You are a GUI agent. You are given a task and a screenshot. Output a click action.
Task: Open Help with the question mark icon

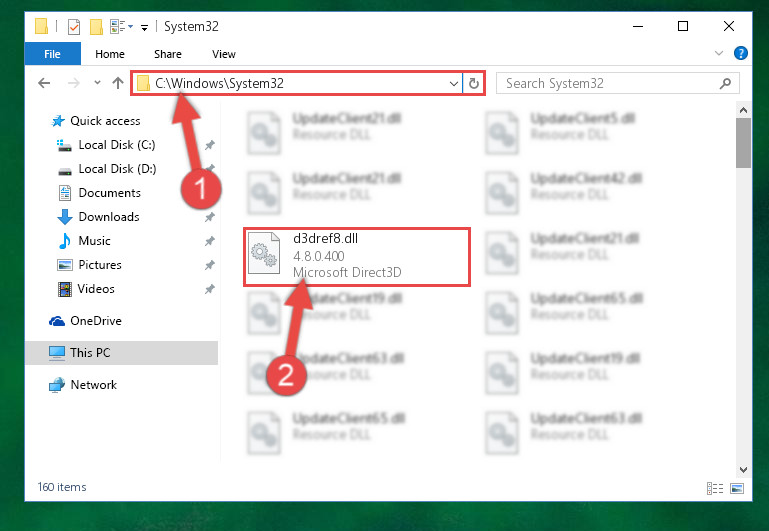(741, 53)
